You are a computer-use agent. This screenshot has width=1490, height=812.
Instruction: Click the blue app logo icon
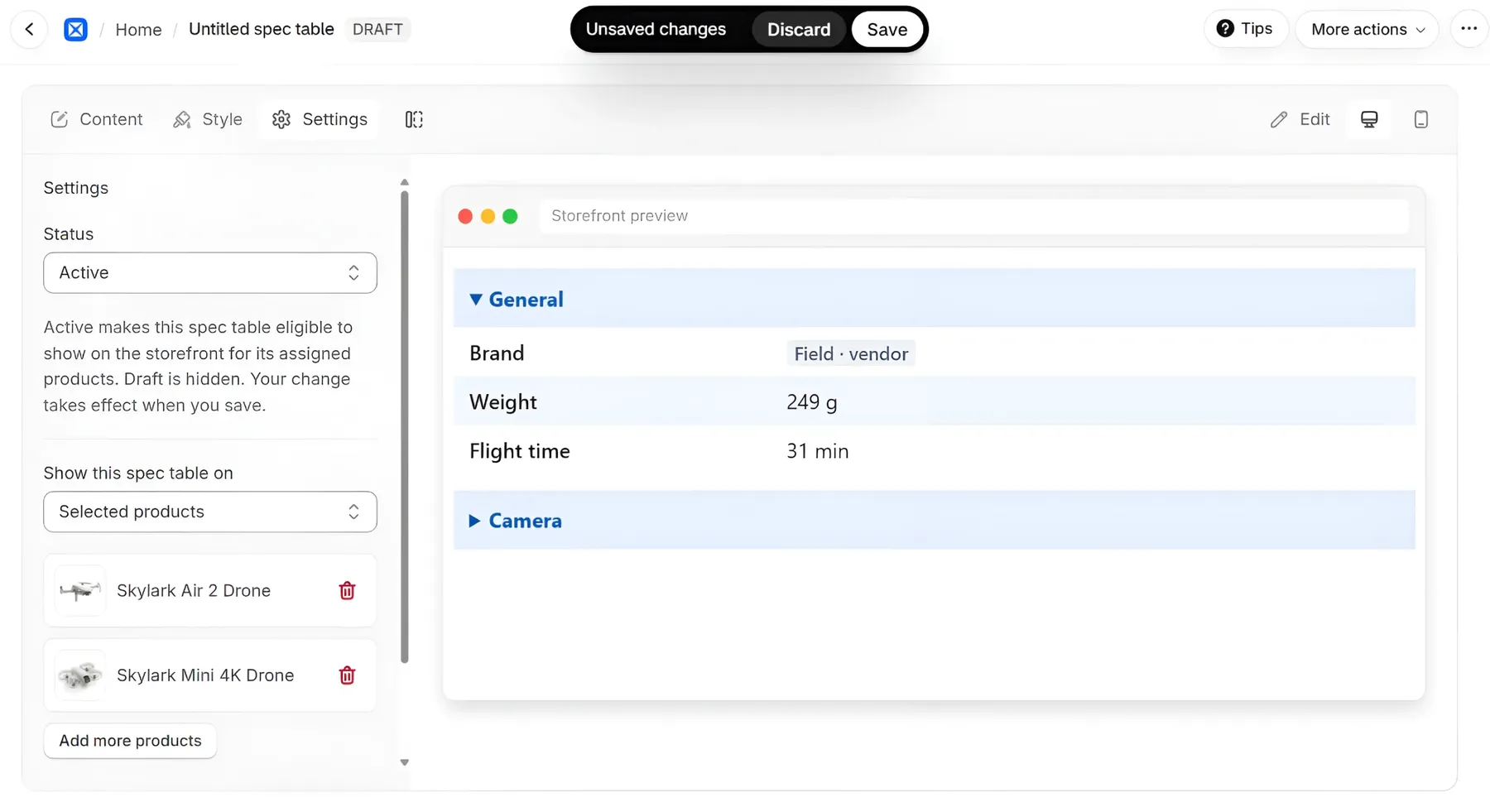(x=75, y=30)
